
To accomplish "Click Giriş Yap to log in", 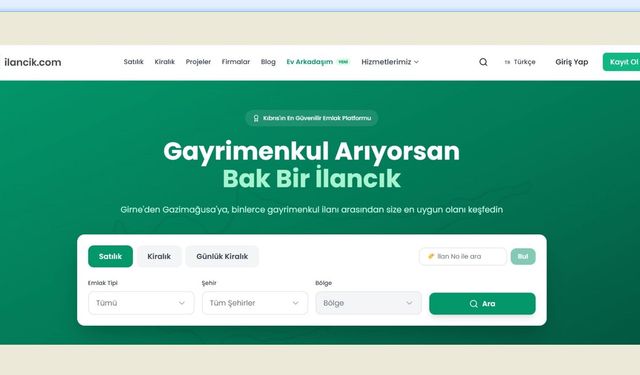I will (571, 62).
